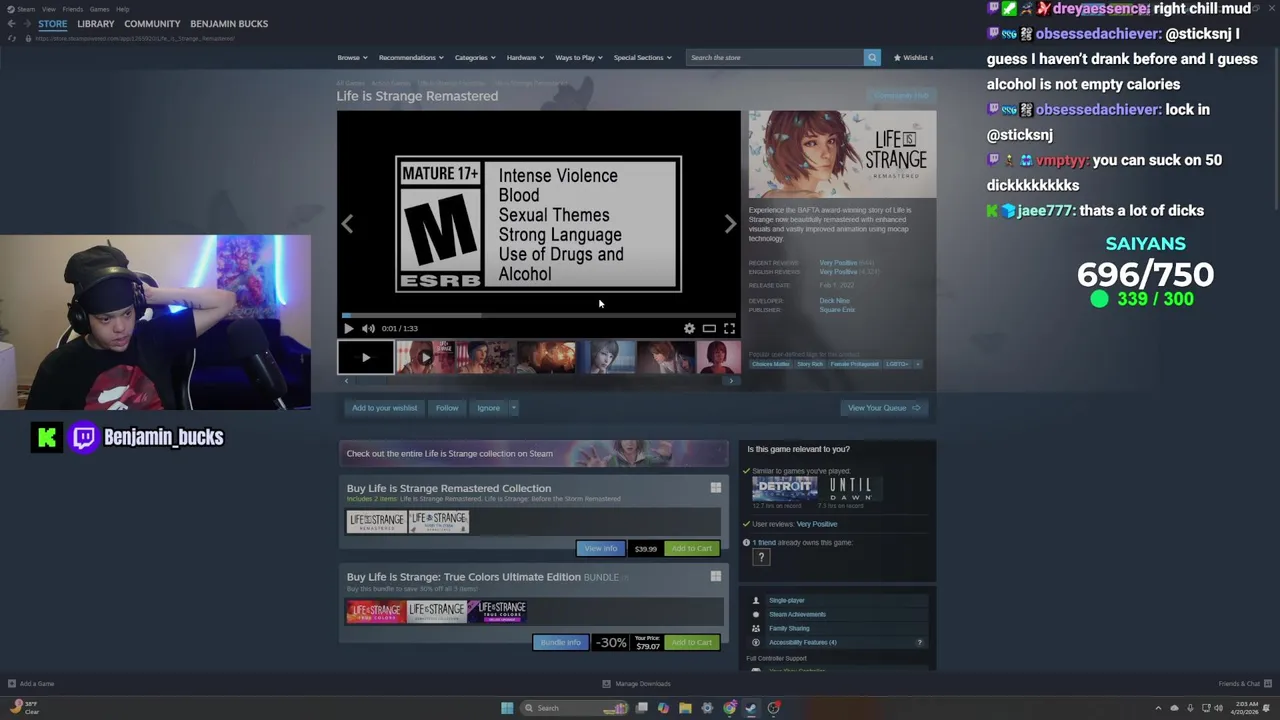Click Add to your wishlist button
Image resolution: width=1280 pixels, height=720 pixels.
pos(384,408)
